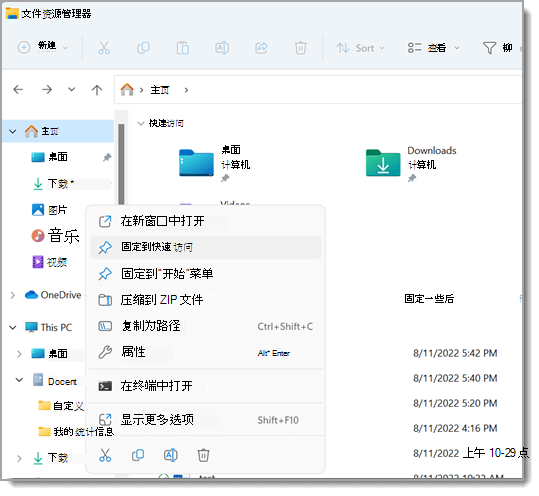Click the navigation pane scrollbar
This screenshot has width=539, height=496.
121,165
